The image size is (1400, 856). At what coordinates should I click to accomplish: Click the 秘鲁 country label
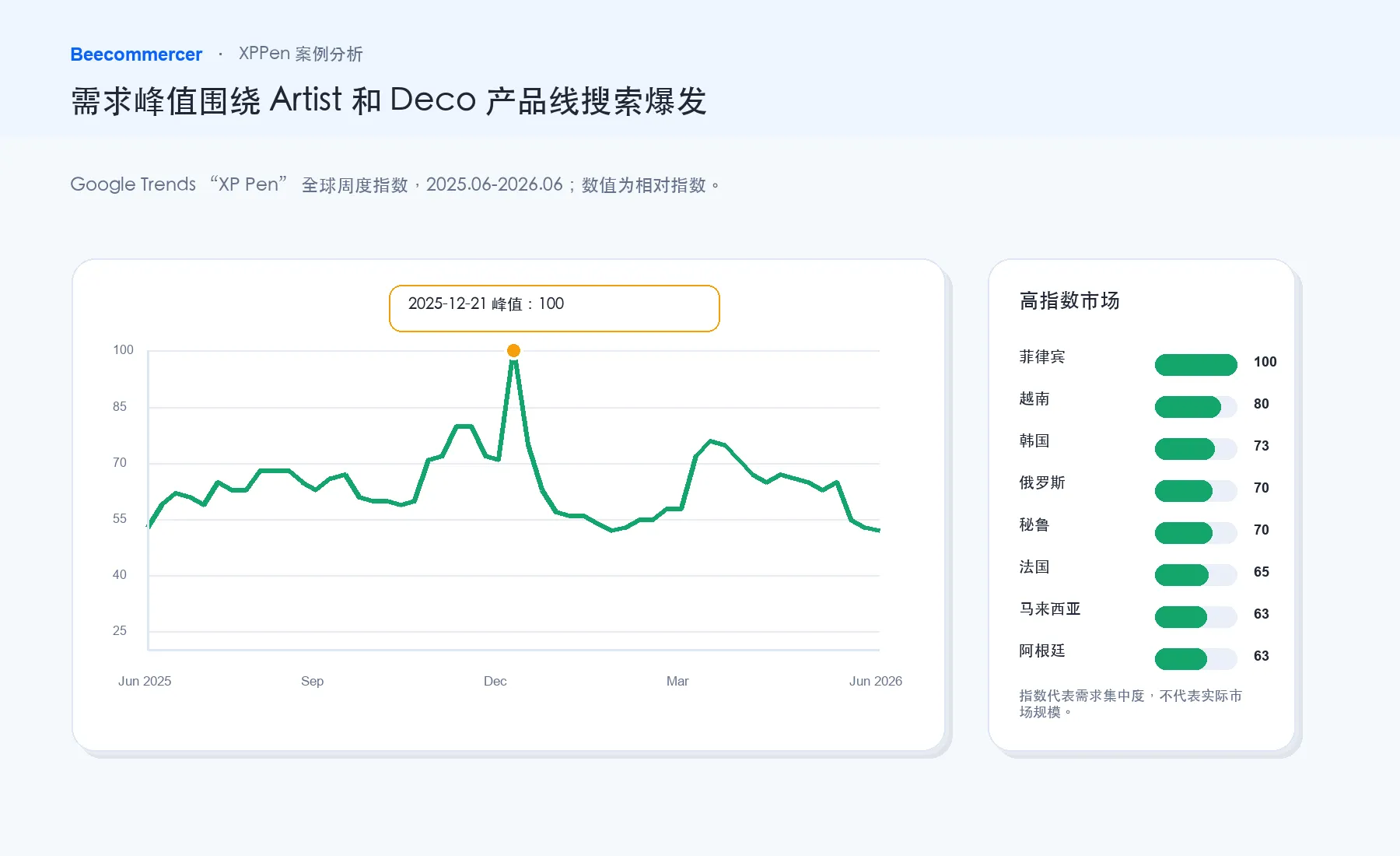tap(1034, 524)
